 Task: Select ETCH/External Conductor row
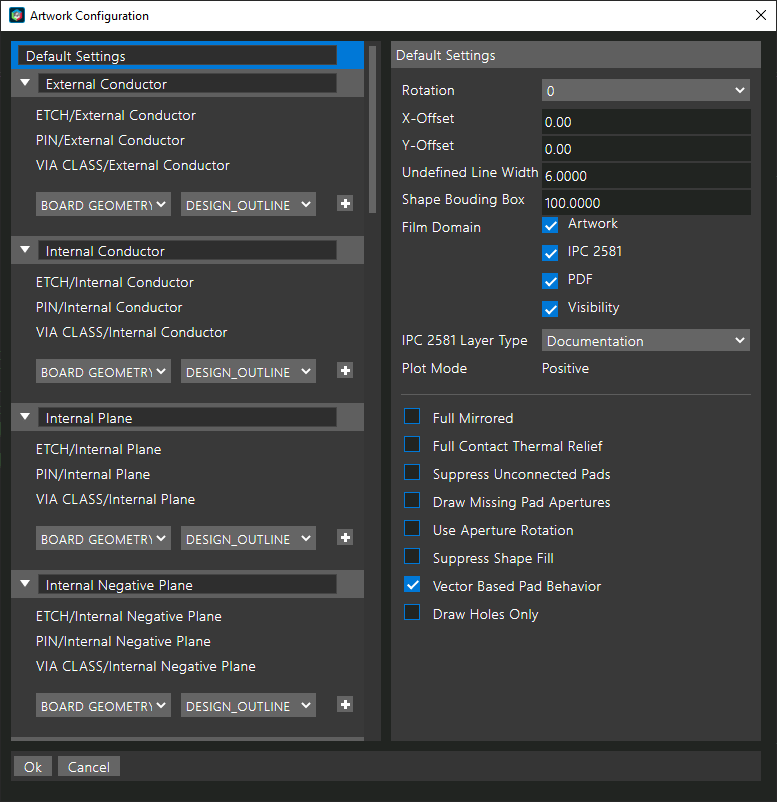point(116,116)
